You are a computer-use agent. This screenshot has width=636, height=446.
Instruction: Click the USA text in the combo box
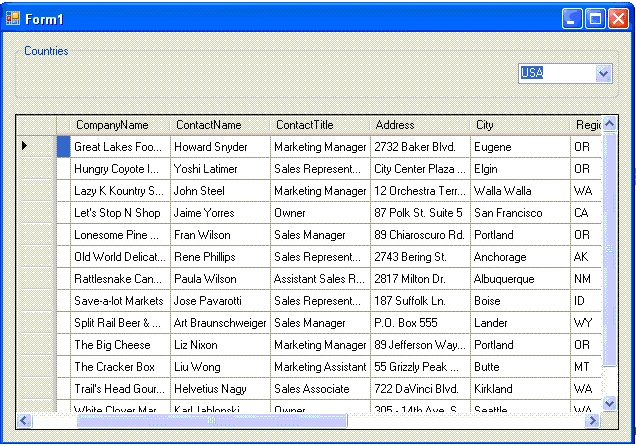[532, 73]
